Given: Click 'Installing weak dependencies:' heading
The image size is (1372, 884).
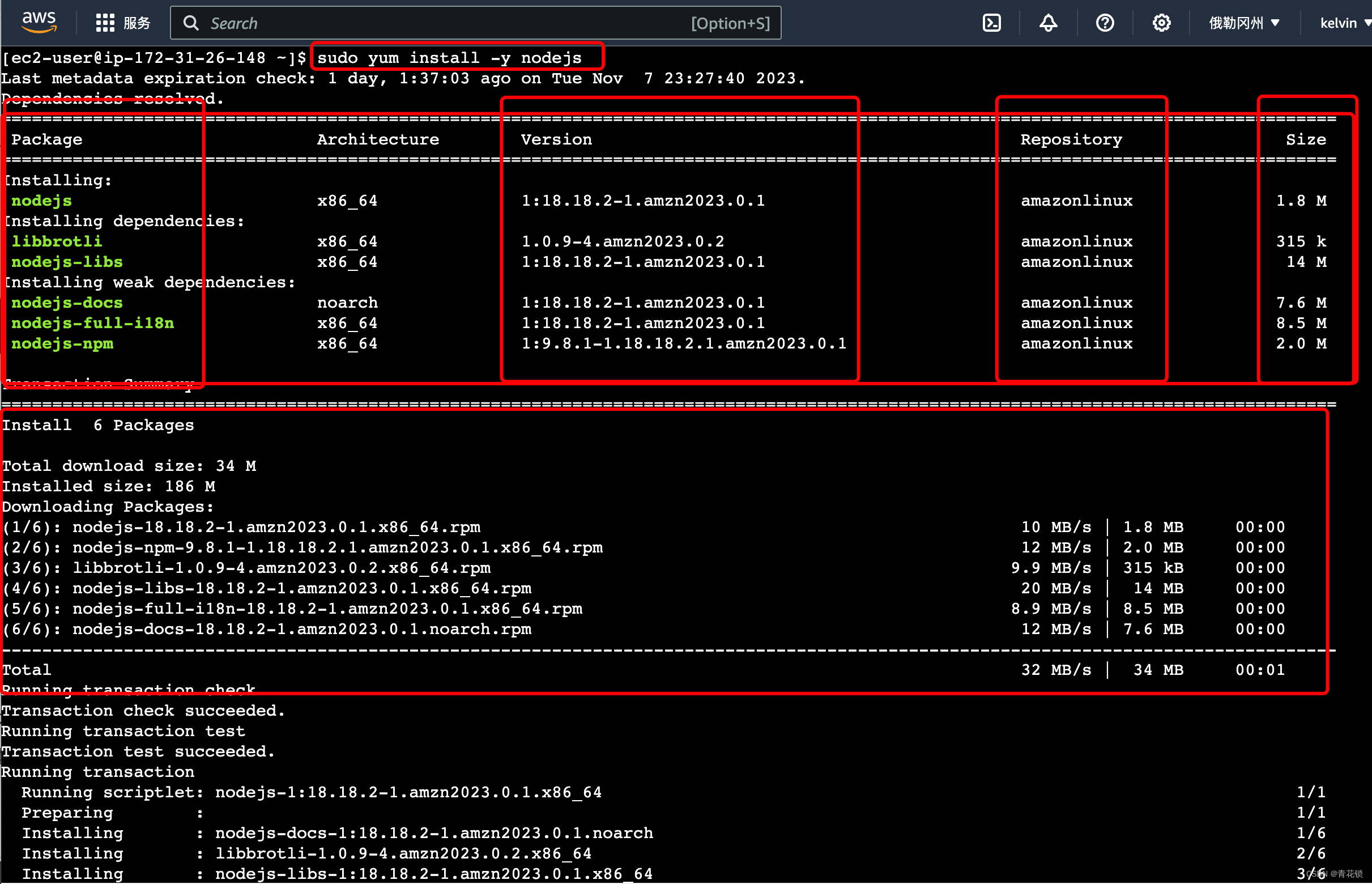Looking at the screenshot, I should coord(150,282).
